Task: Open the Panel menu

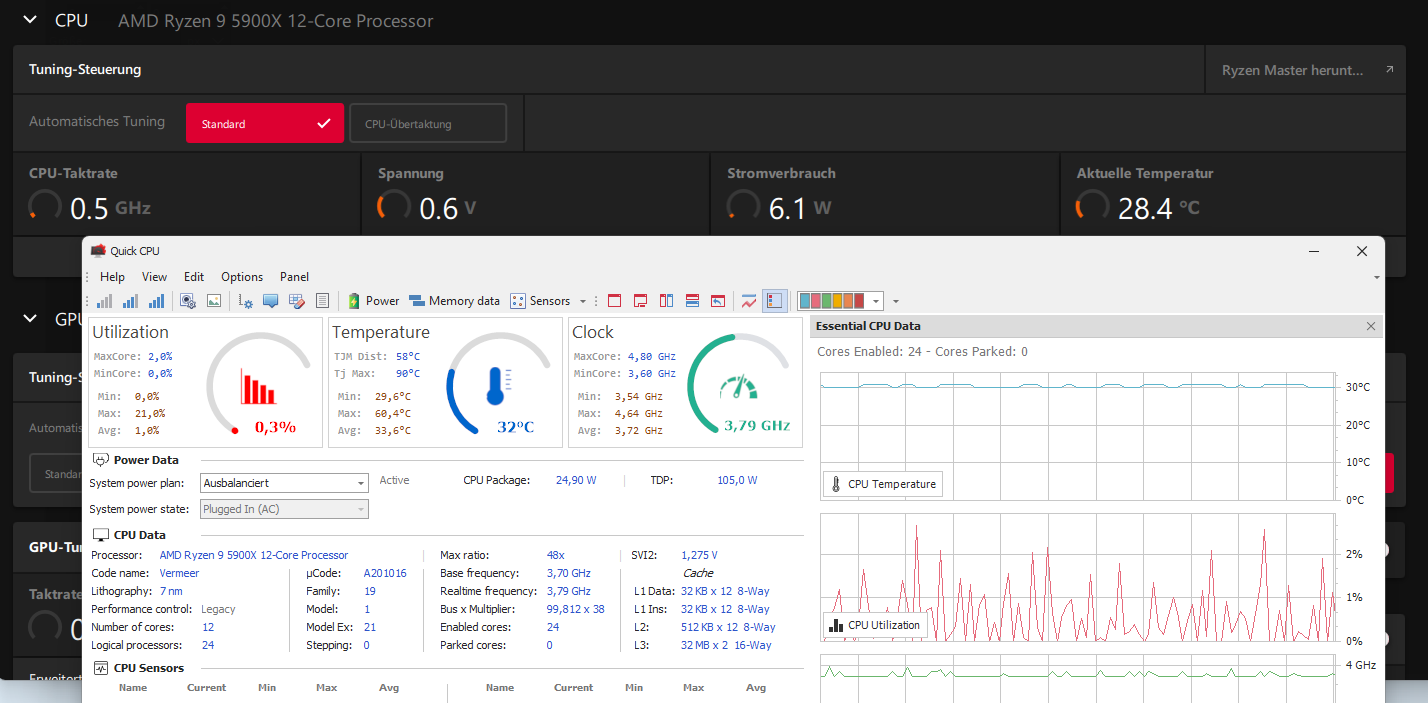Action: click(x=294, y=277)
